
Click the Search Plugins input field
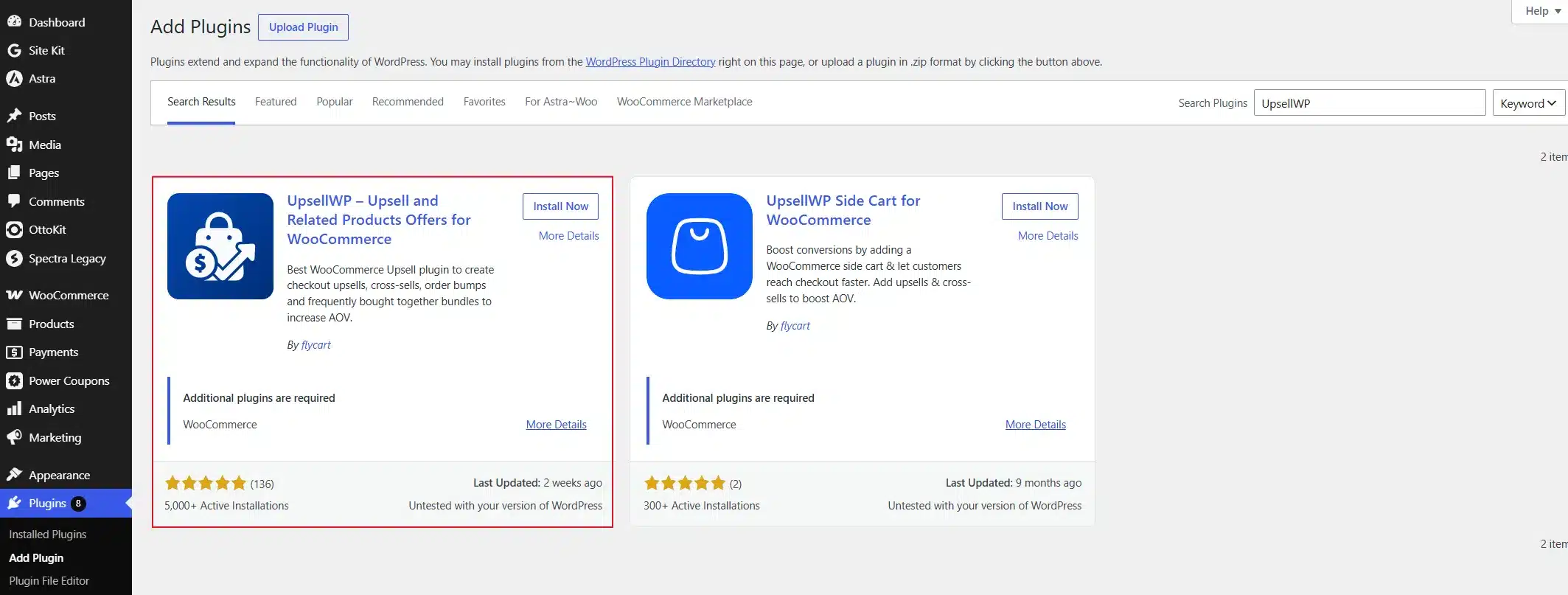tap(1370, 103)
